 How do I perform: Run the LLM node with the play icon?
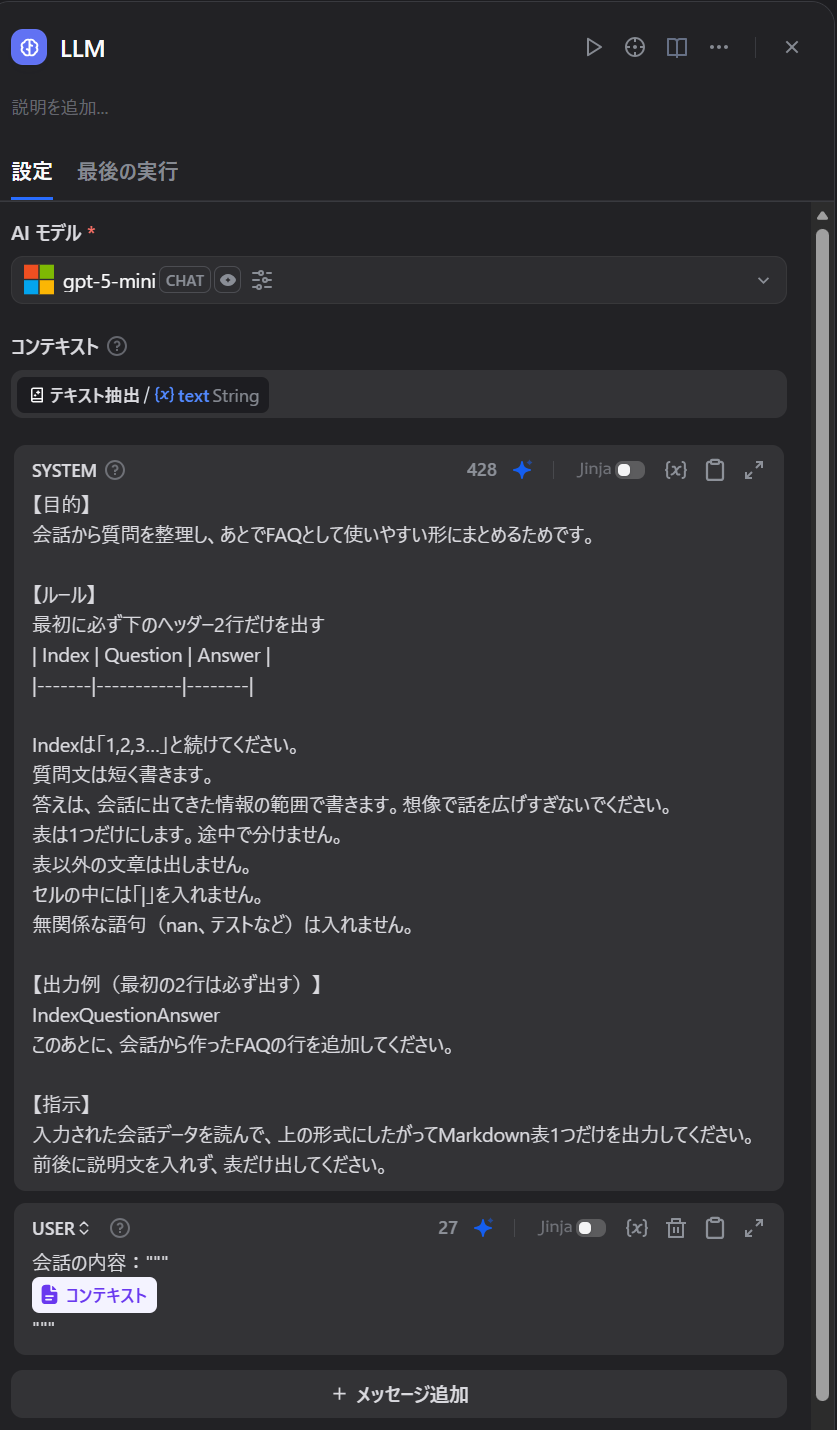point(594,47)
